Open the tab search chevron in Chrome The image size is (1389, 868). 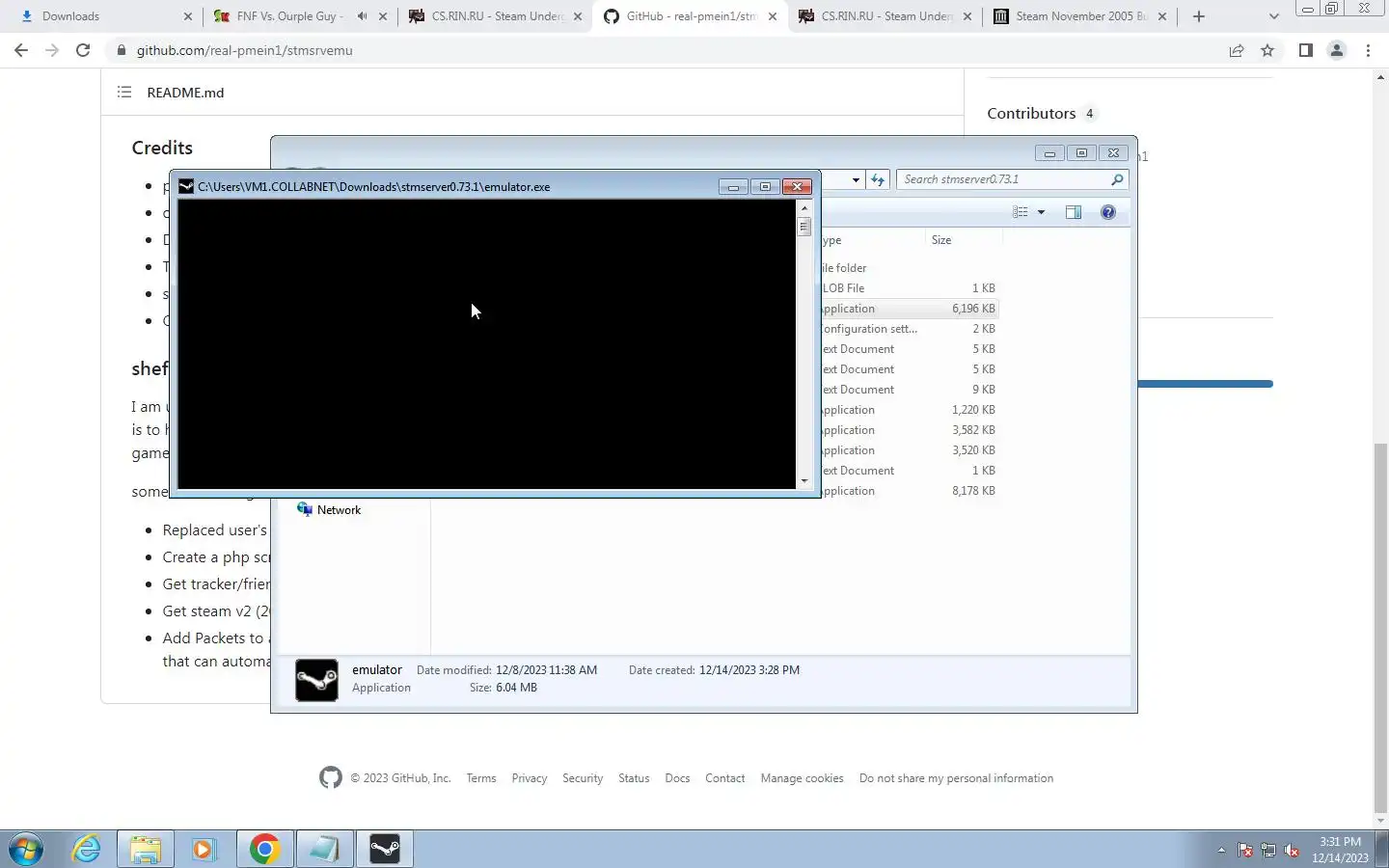point(1273,16)
